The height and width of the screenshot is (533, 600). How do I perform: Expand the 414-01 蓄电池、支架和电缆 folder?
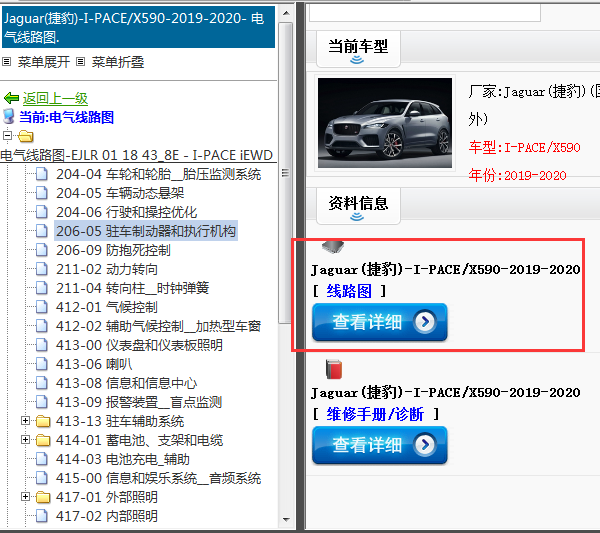[x=25, y=440]
